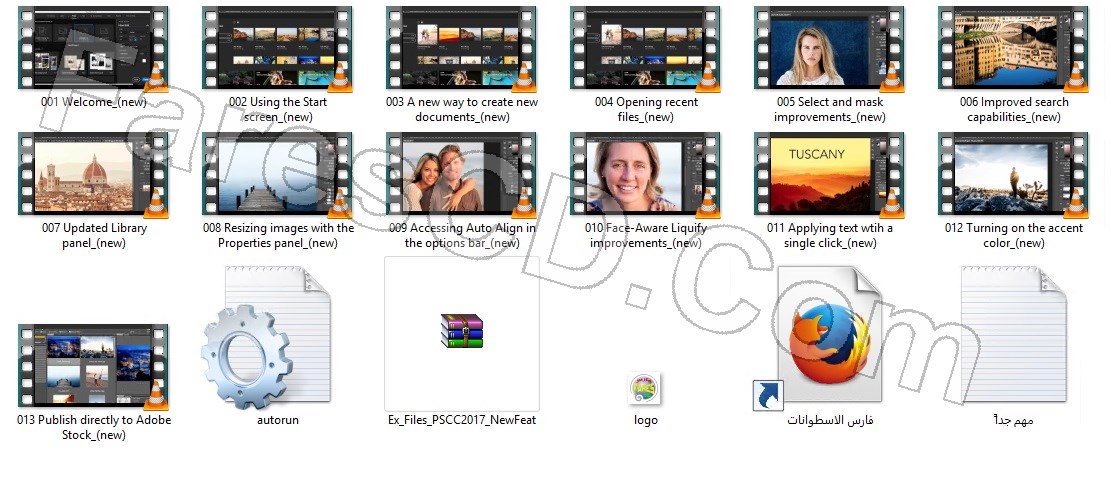Click the label '010 Face-Aware Liquify improvements_(new)'
The image size is (1111, 479).
point(646,235)
